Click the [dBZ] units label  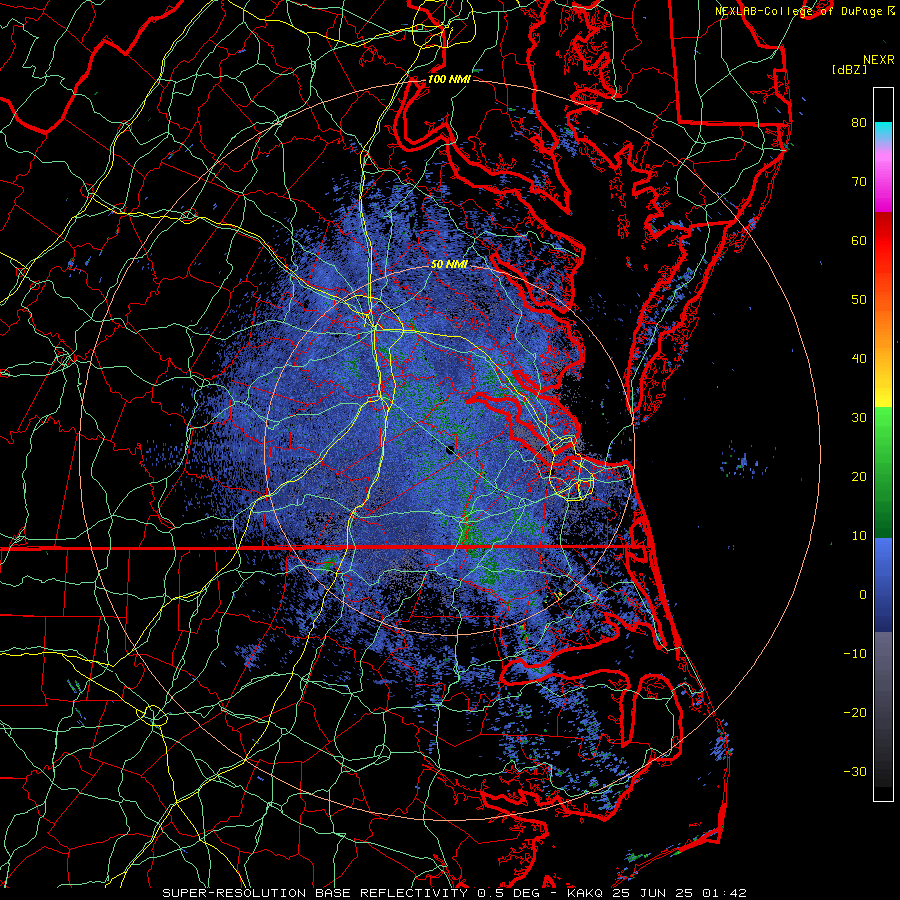click(x=849, y=69)
